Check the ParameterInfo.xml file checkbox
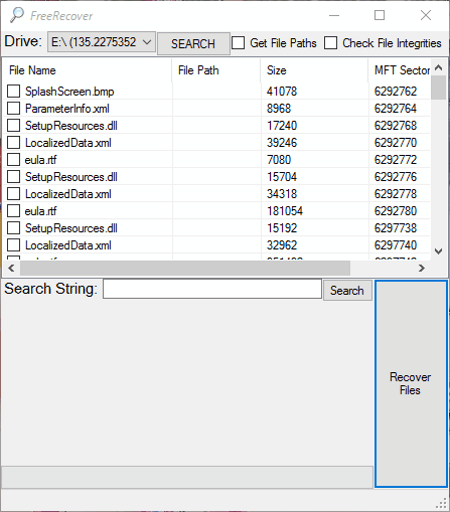 (x=14, y=108)
